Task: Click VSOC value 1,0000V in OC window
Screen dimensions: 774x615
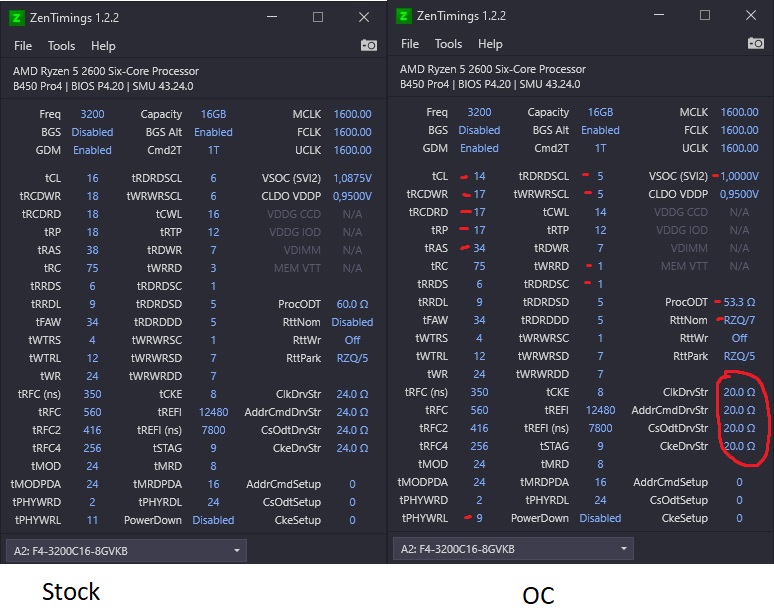Action: pos(739,176)
